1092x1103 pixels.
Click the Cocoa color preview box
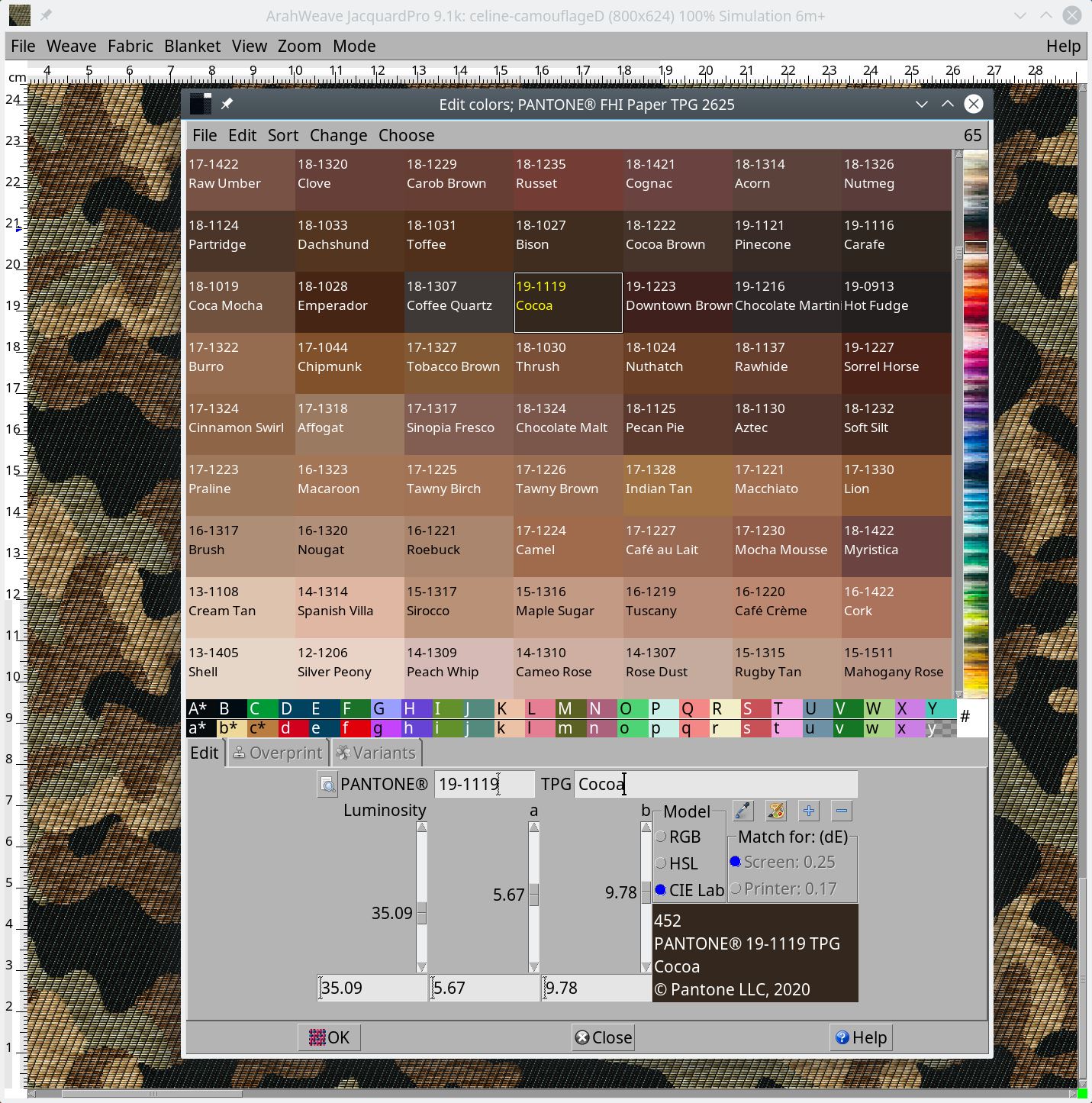pyautogui.click(x=755, y=953)
